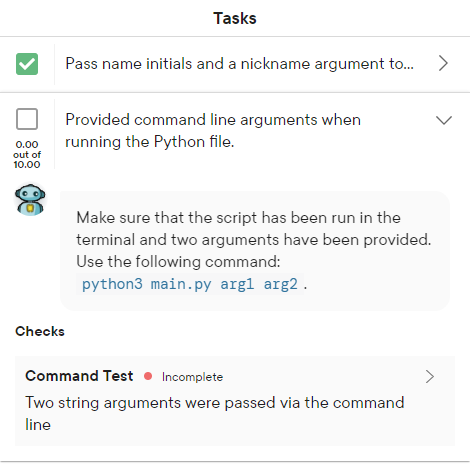
Task: Click the 'Use the following command' text
Action: (178, 262)
